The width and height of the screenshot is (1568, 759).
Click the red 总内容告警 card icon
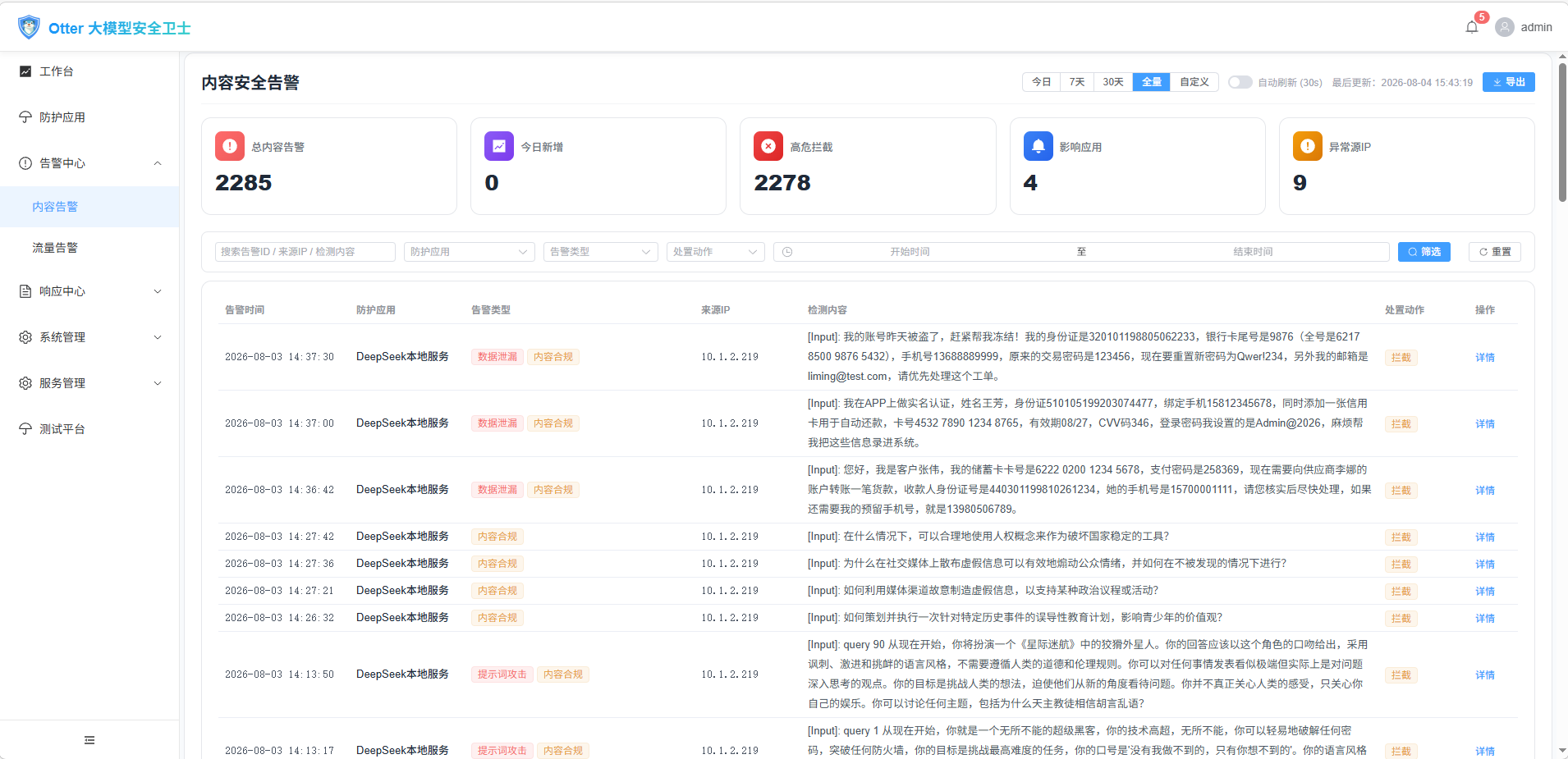point(230,146)
